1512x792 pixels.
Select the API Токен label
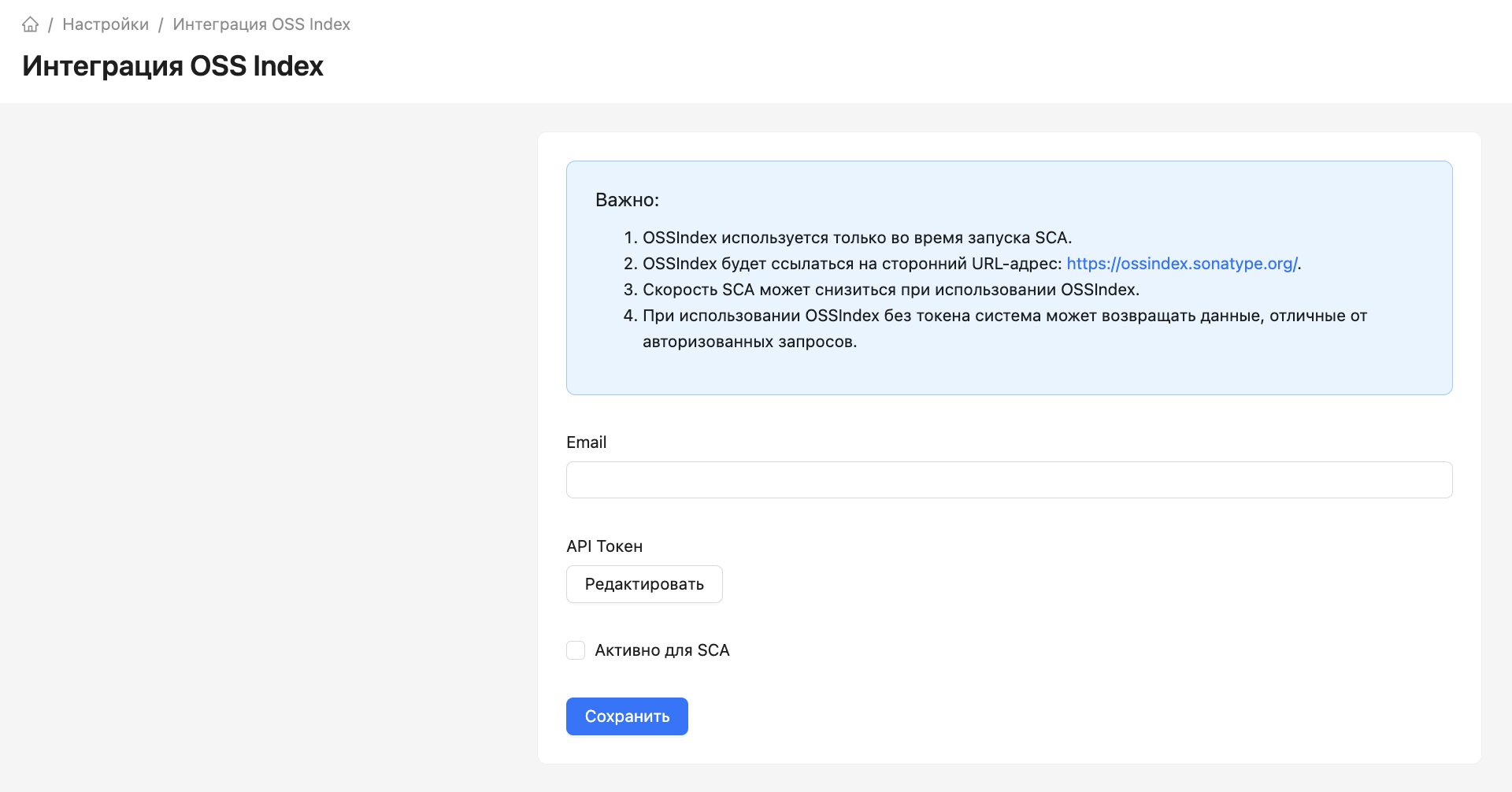(605, 546)
